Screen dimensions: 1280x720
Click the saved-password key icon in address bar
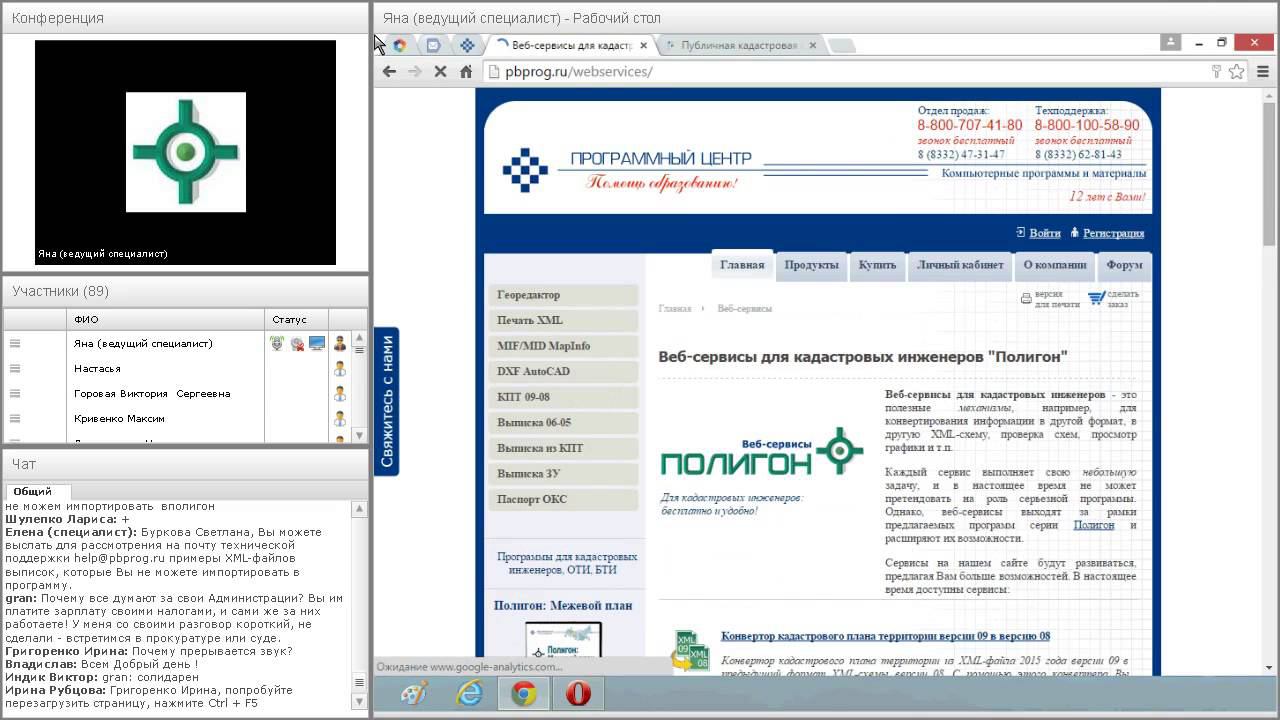[x=1216, y=71]
